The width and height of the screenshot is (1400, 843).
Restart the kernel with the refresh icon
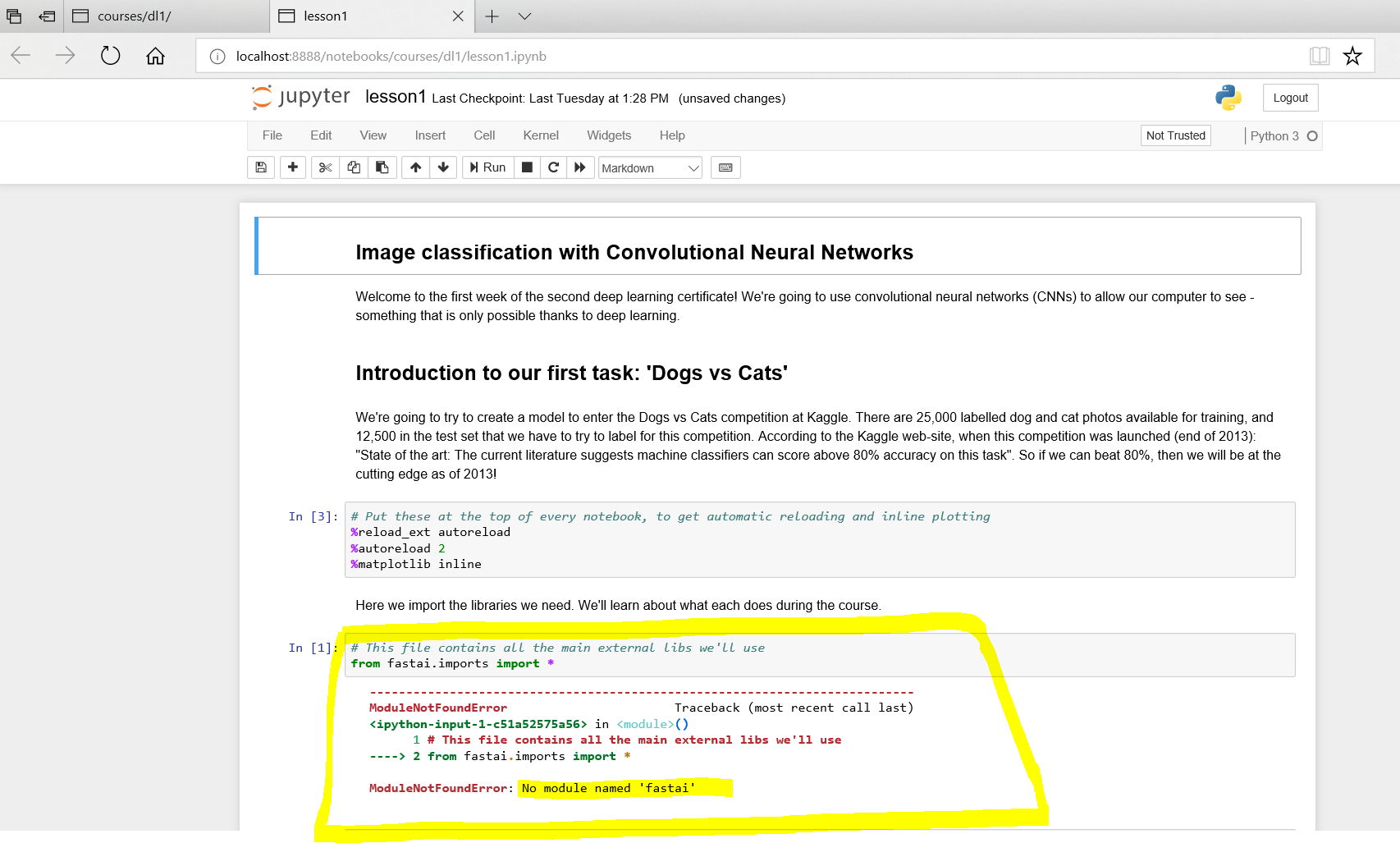(554, 167)
